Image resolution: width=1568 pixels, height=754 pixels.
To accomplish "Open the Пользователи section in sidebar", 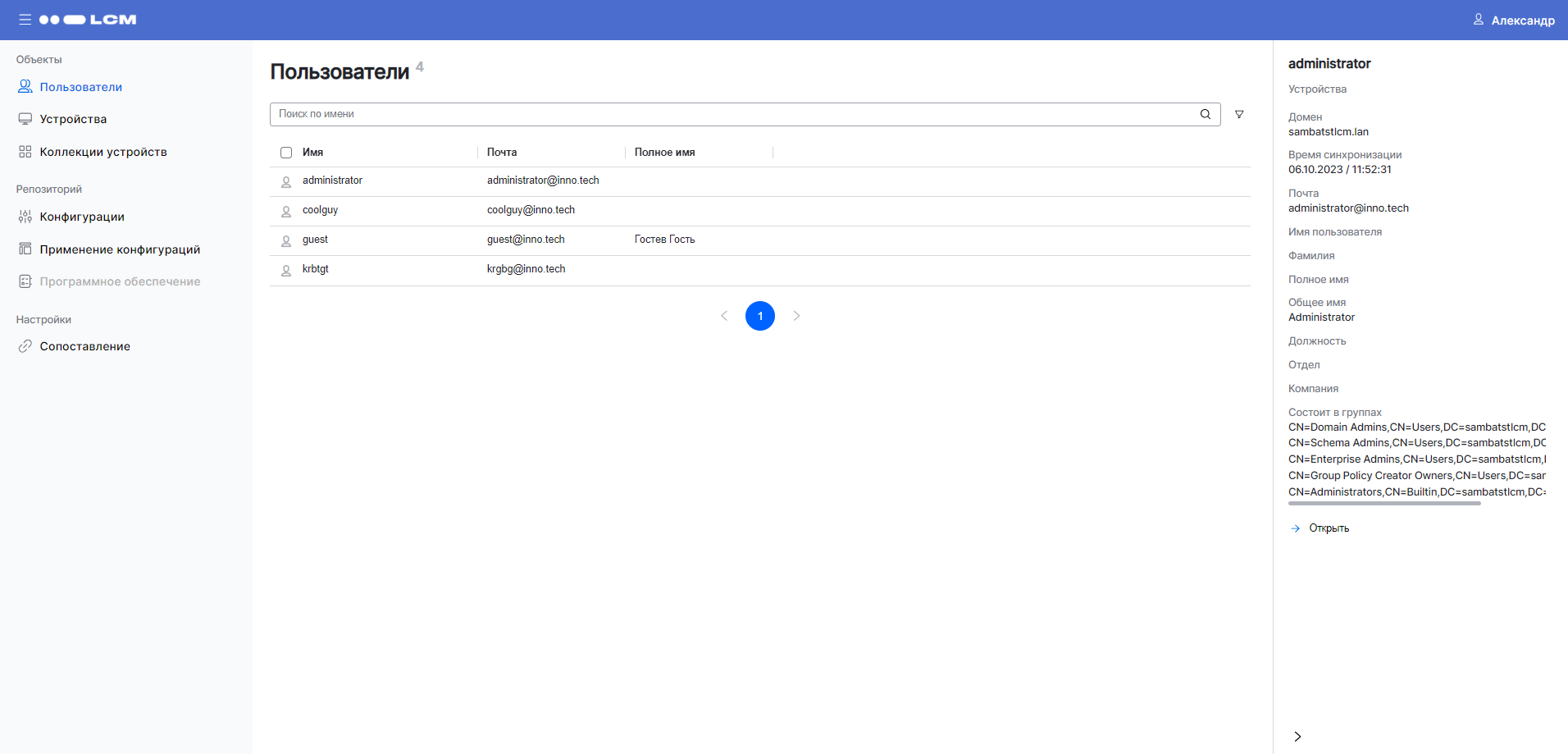I will [x=81, y=86].
